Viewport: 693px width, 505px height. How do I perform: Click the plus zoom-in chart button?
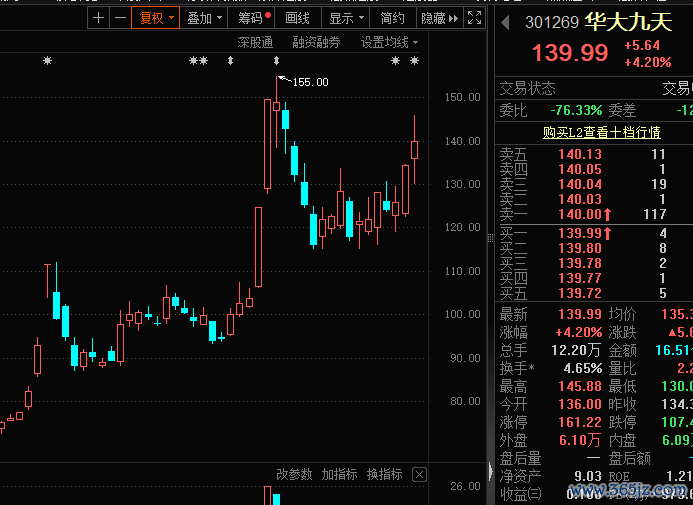(98, 18)
